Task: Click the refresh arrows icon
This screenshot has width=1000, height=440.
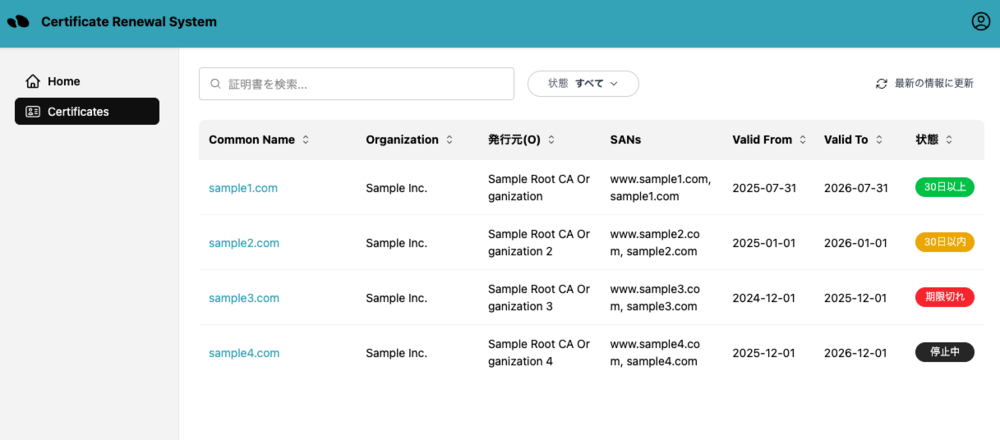Action: [881, 84]
